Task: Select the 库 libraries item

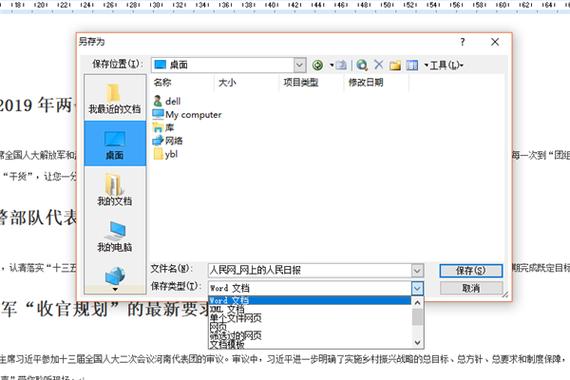Action: point(164,128)
